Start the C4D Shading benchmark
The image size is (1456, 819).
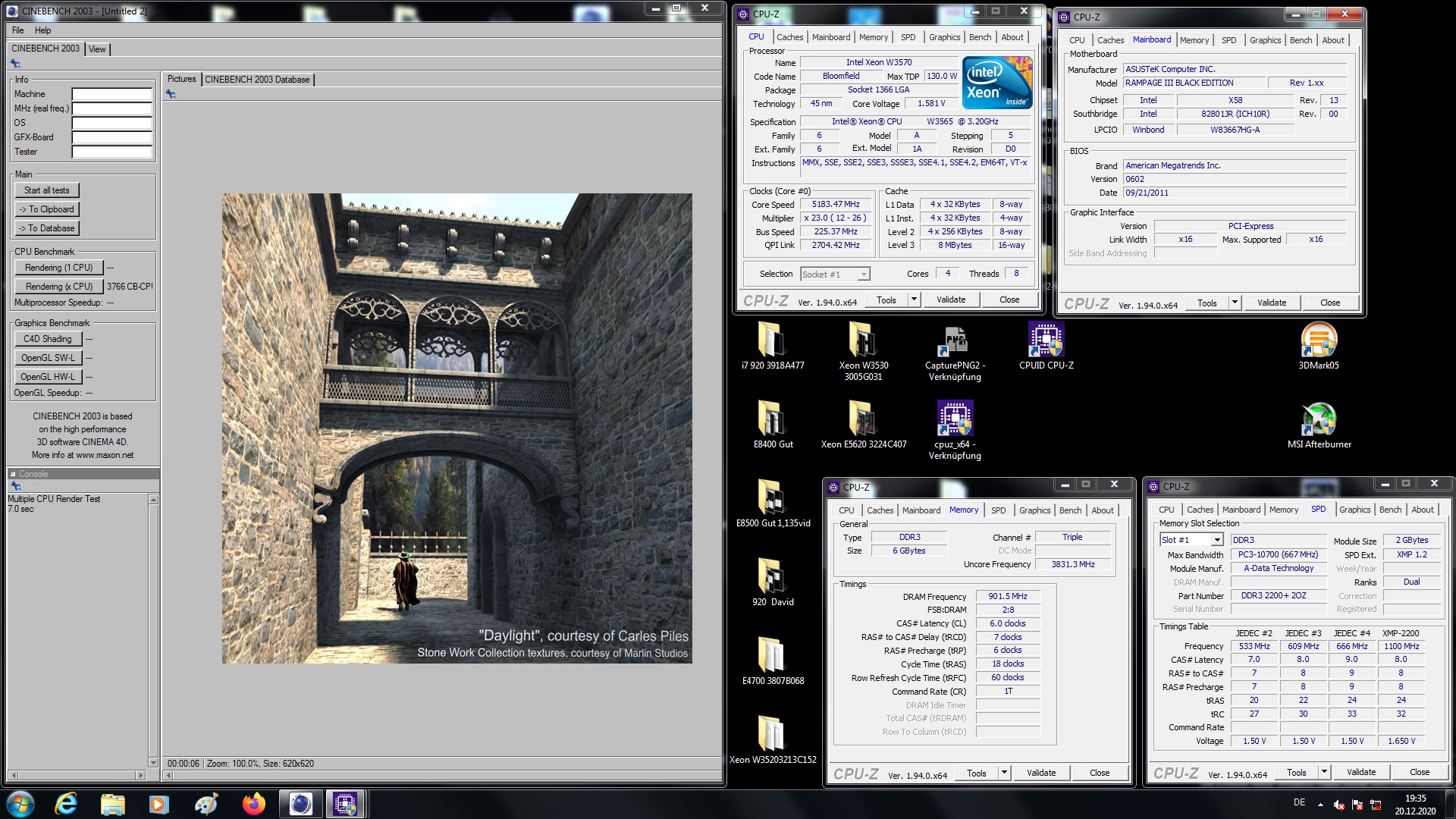click(x=48, y=339)
